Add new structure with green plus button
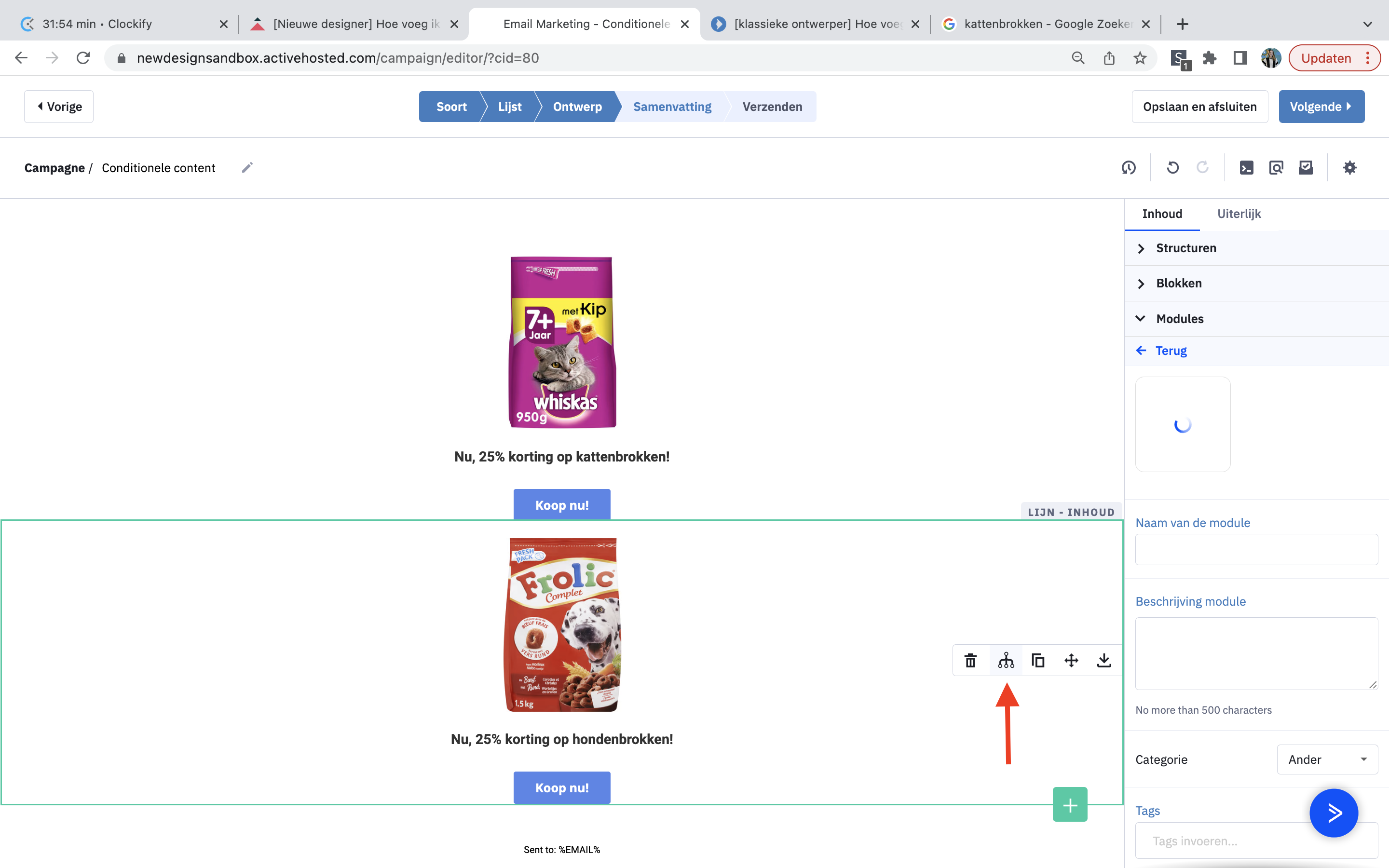Viewport: 1389px width, 868px height. coord(1070,805)
